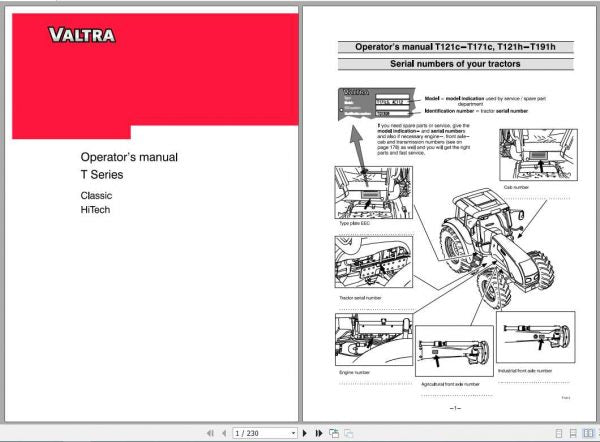
Task: Click the greyed next view icon
Action: click(x=348, y=433)
